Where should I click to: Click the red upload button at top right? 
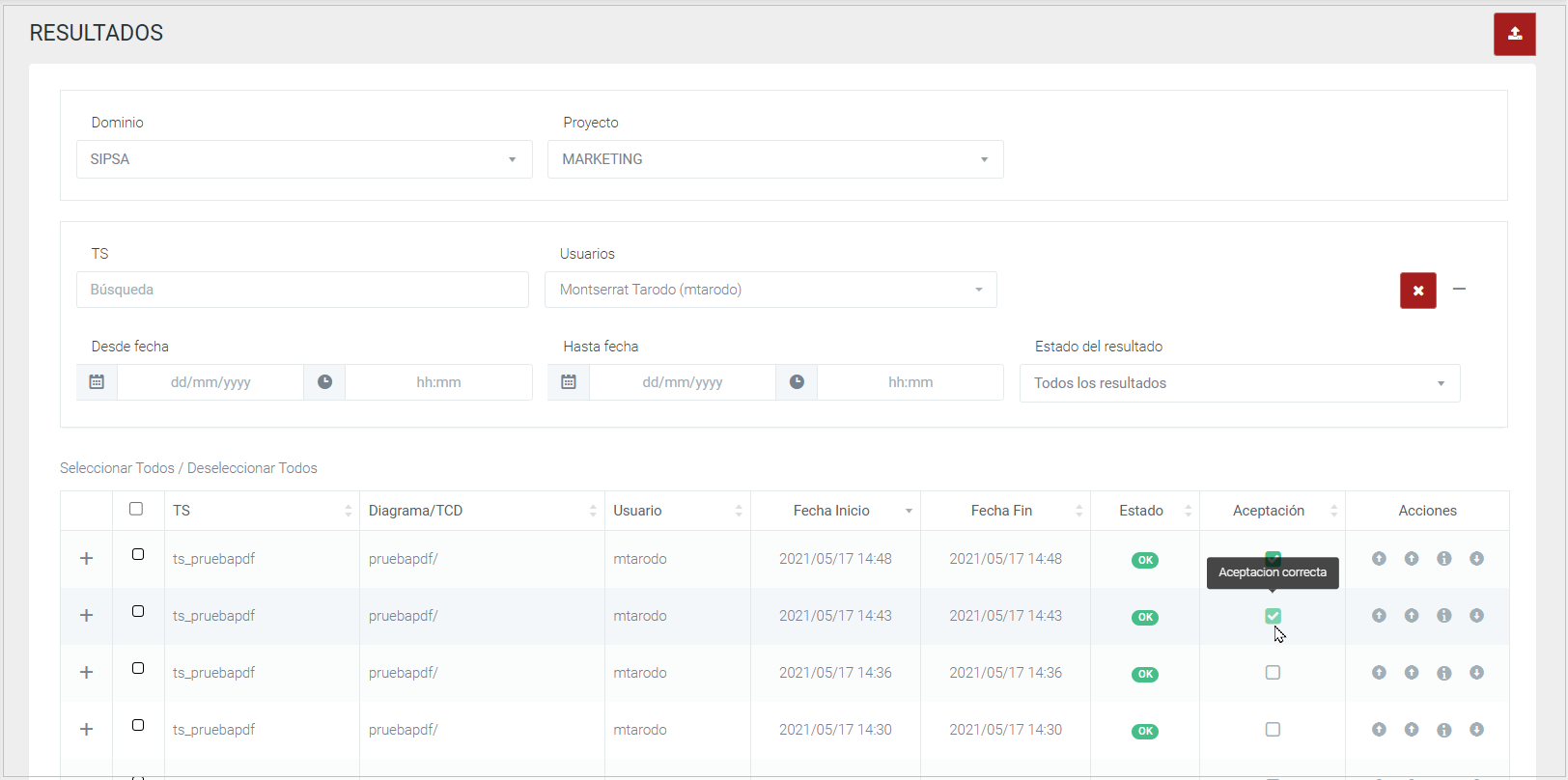click(1514, 34)
